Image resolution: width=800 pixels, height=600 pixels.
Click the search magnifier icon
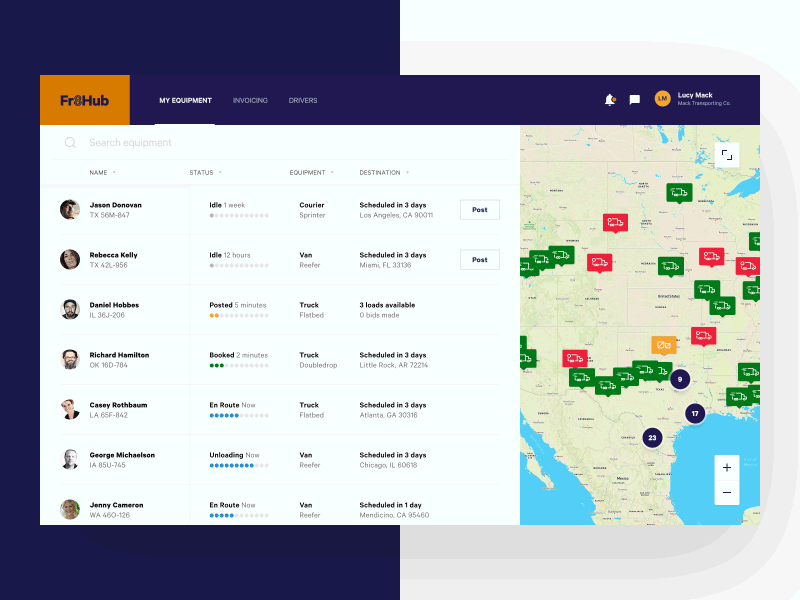coord(70,142)
